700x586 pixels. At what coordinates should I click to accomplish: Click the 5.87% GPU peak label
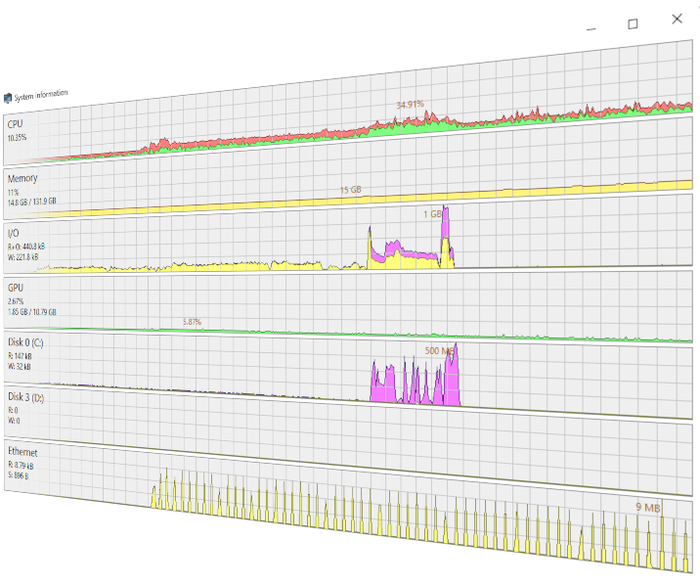[192, 322]
